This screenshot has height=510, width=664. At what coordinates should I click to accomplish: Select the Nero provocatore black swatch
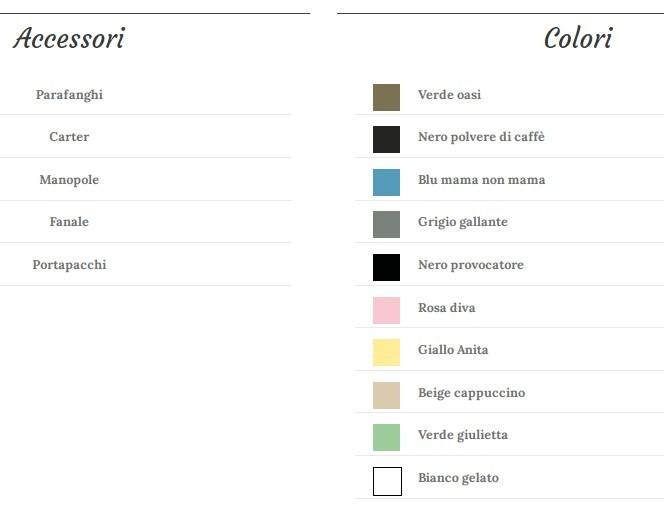(x=386, y=267)
